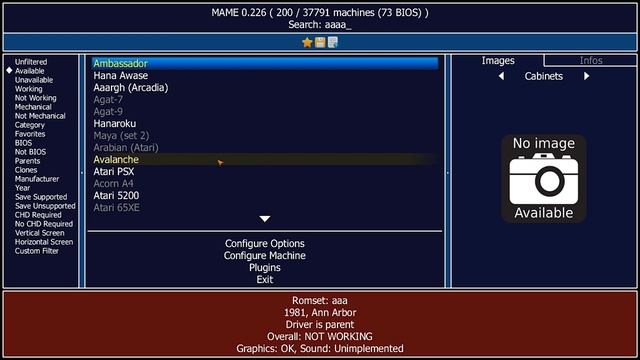Select the Atari PSX machine

click(x=265, y=171)
